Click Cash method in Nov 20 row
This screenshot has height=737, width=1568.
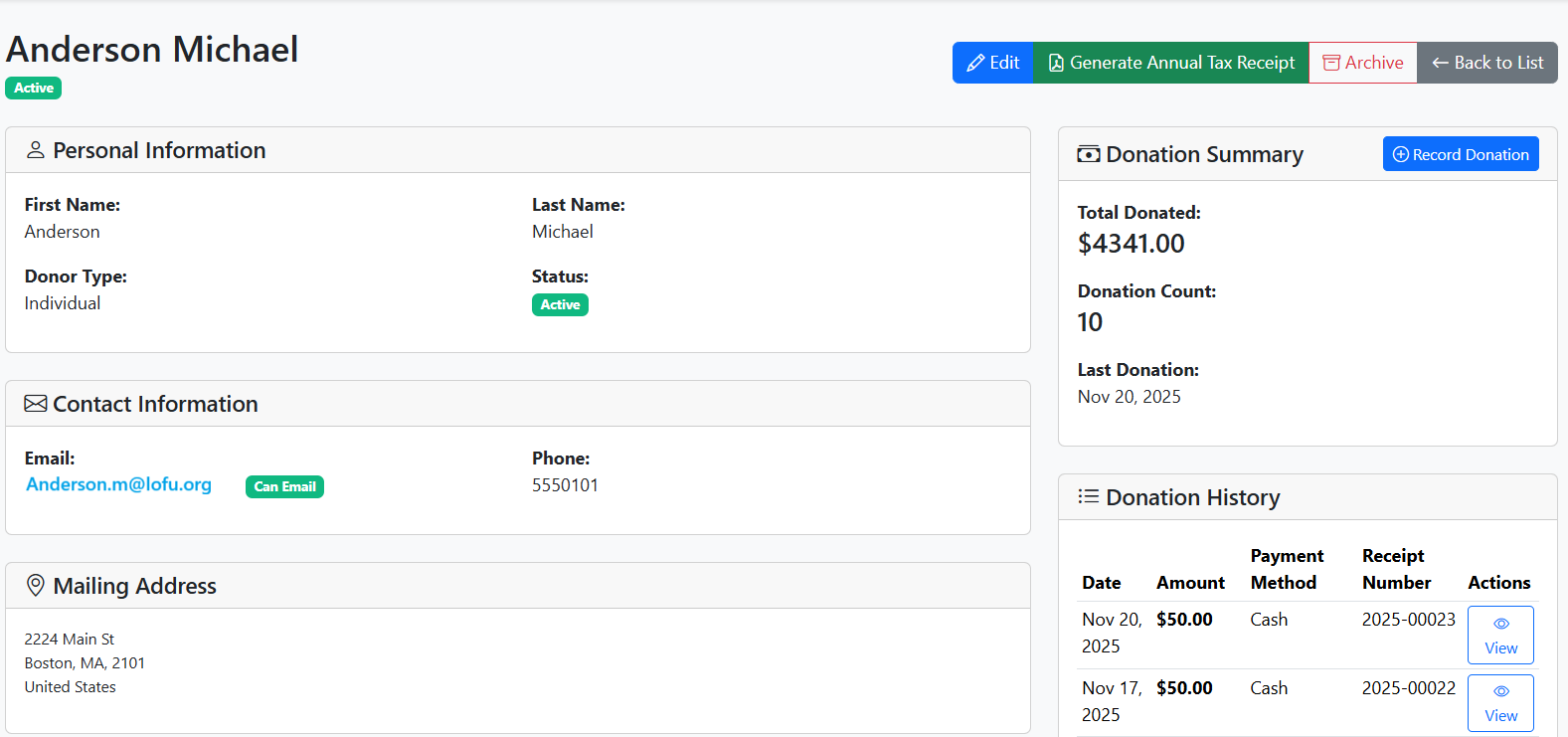coord(1269,620)
